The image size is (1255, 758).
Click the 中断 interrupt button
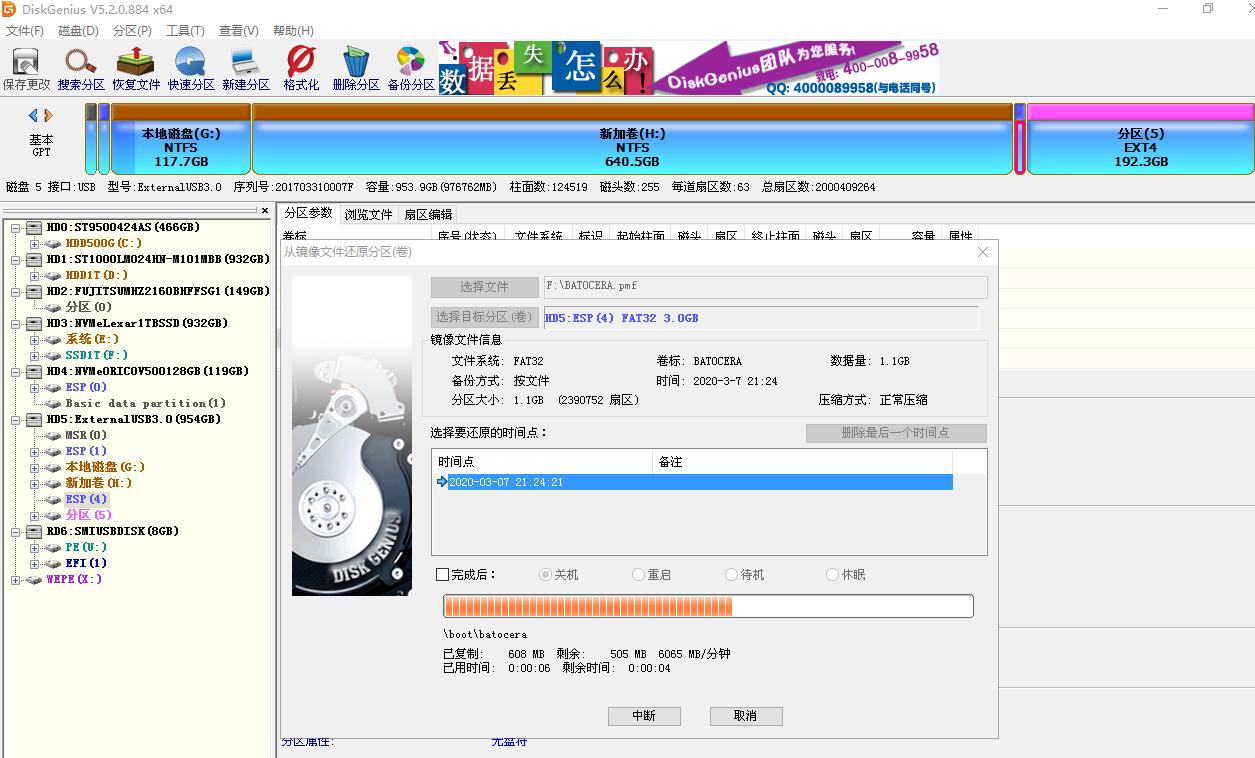click(644, 716)
